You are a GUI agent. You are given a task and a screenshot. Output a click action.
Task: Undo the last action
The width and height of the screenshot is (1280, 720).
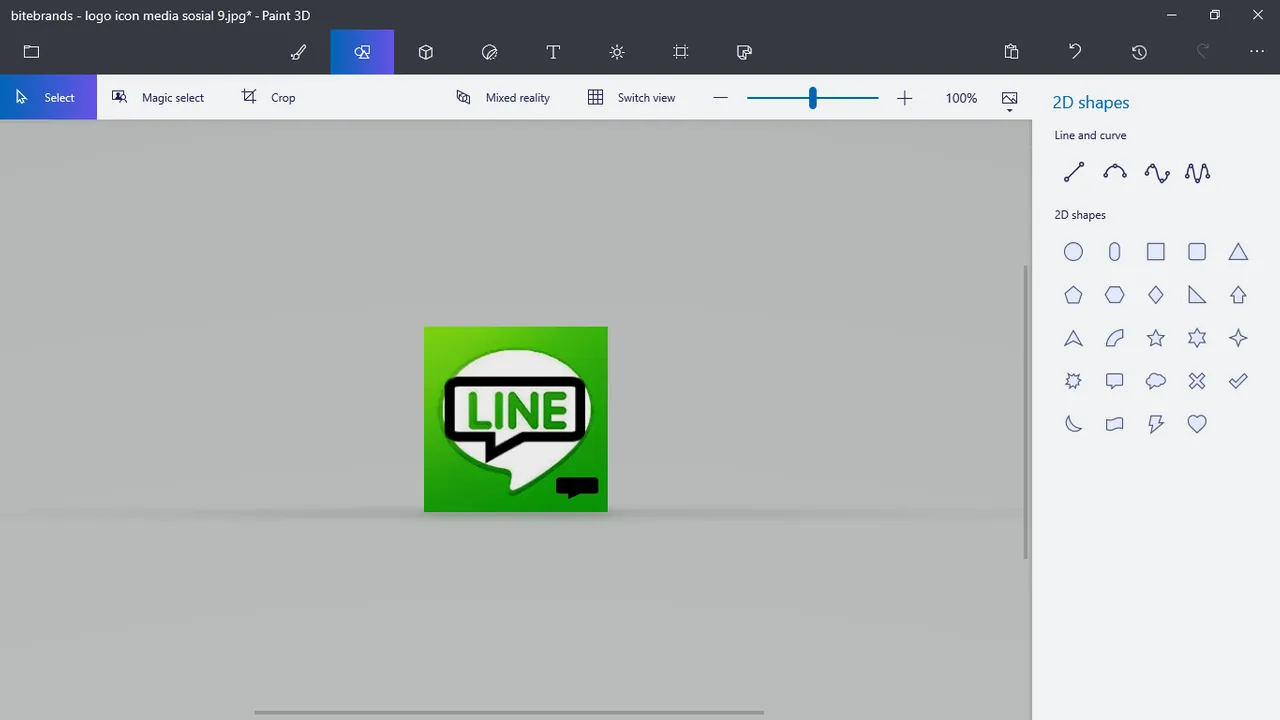coord(1075,52)
